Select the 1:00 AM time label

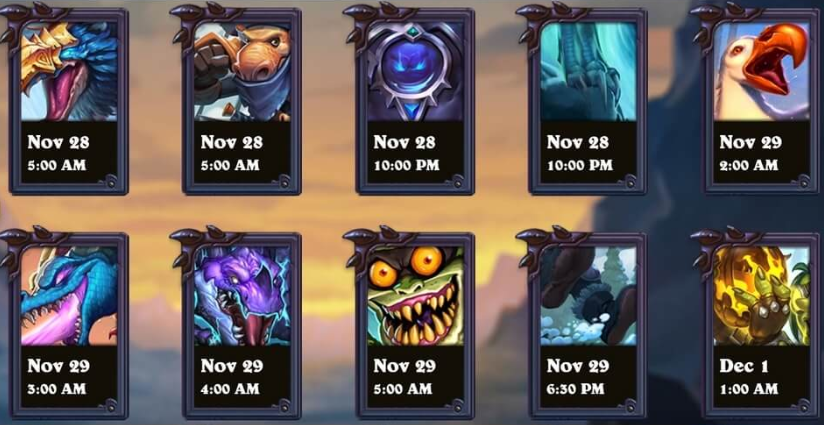(x=749, y=389)
